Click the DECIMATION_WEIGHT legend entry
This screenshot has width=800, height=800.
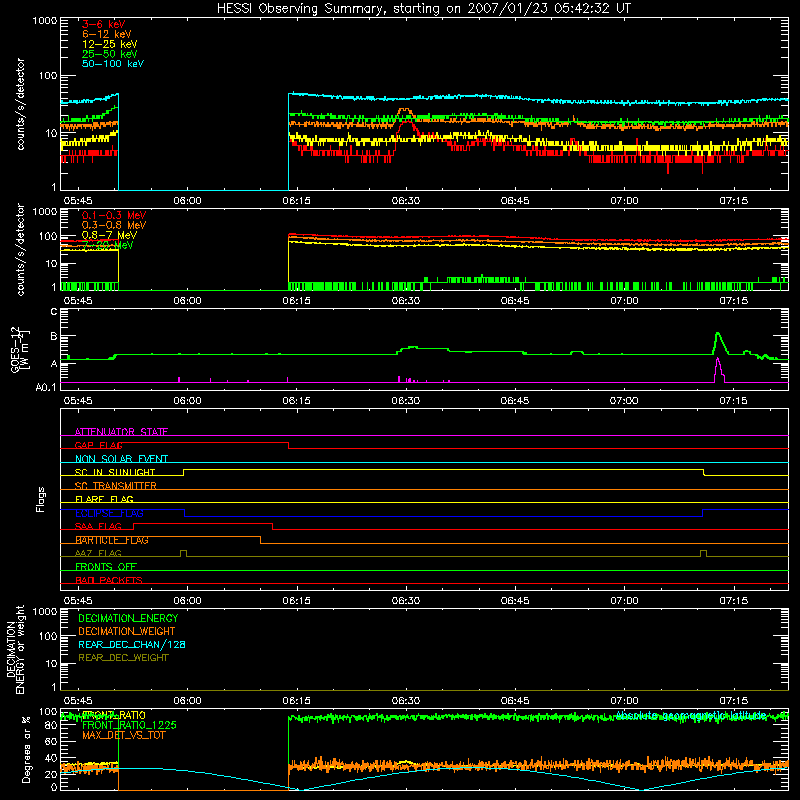127,631
